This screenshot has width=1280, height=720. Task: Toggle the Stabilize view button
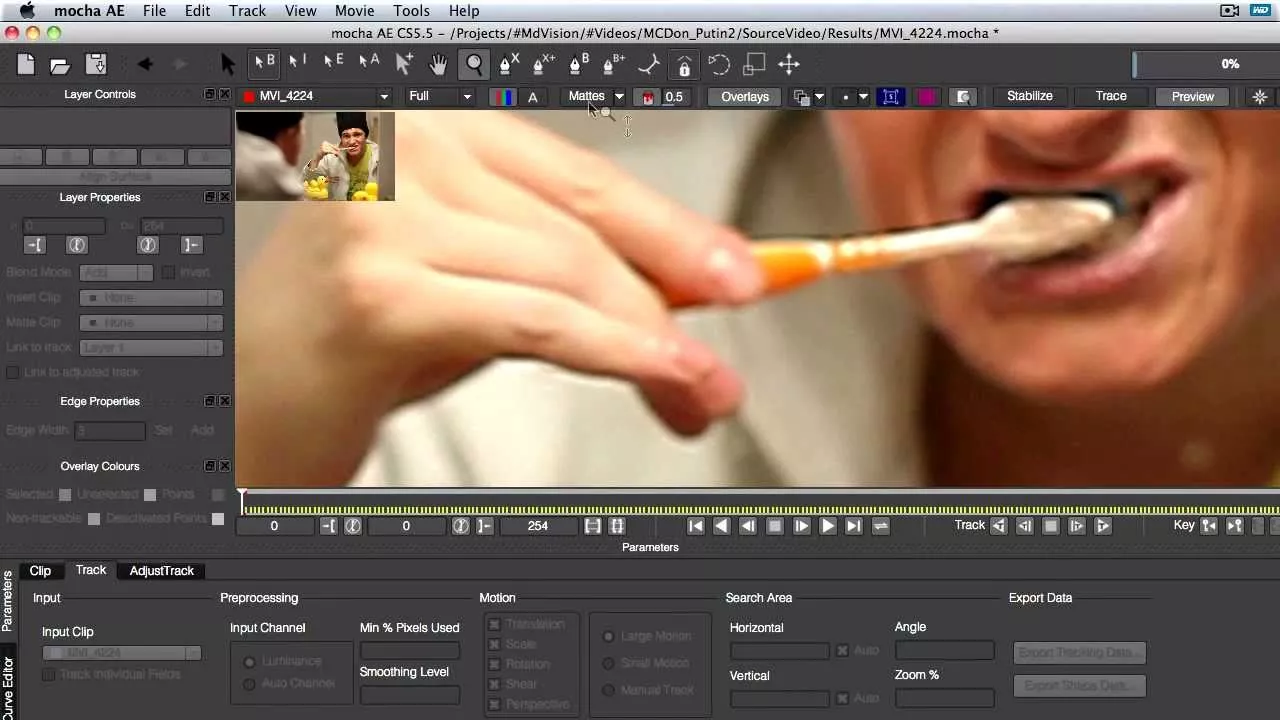[x=1029, y=96]
